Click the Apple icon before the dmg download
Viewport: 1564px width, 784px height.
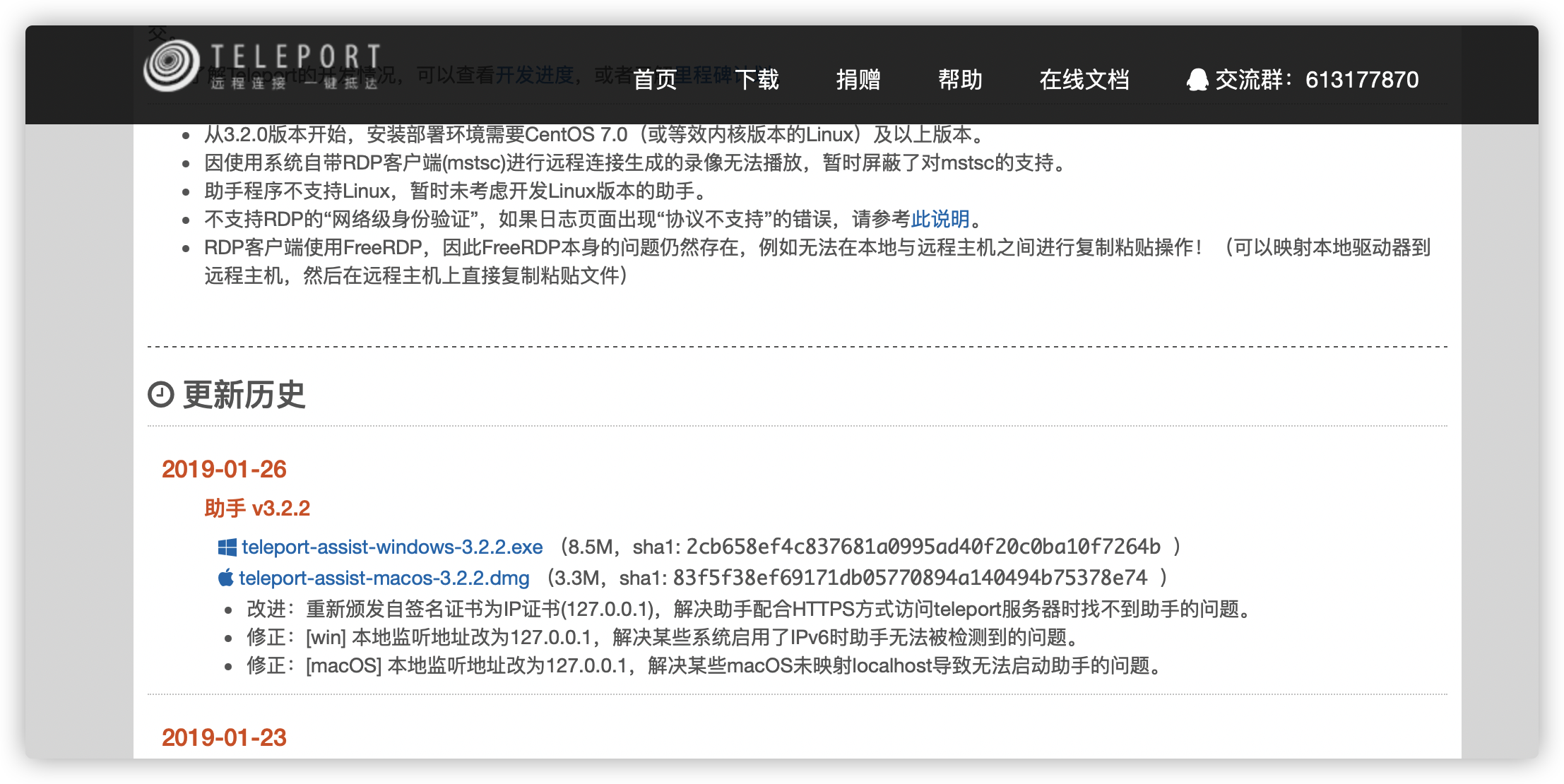226,578
